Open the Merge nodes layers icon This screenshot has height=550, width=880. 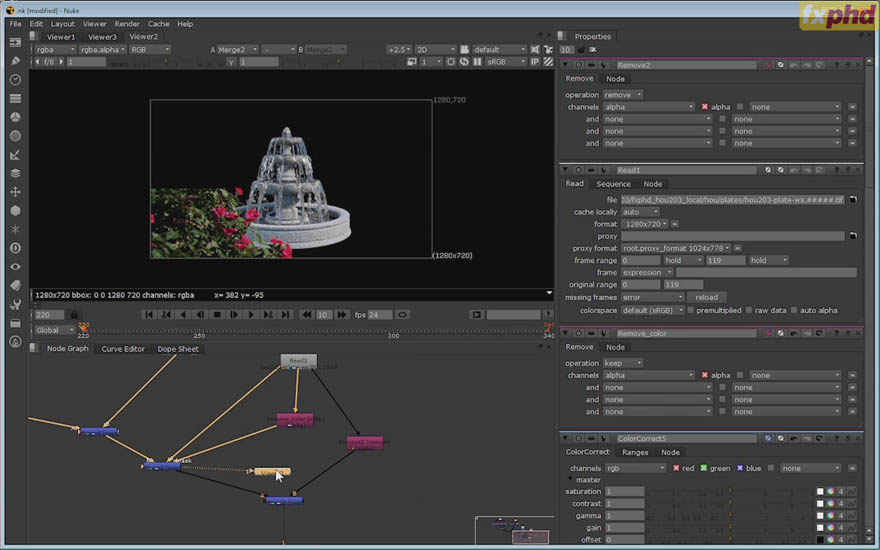pyautogui.click(x=15, y=173)
